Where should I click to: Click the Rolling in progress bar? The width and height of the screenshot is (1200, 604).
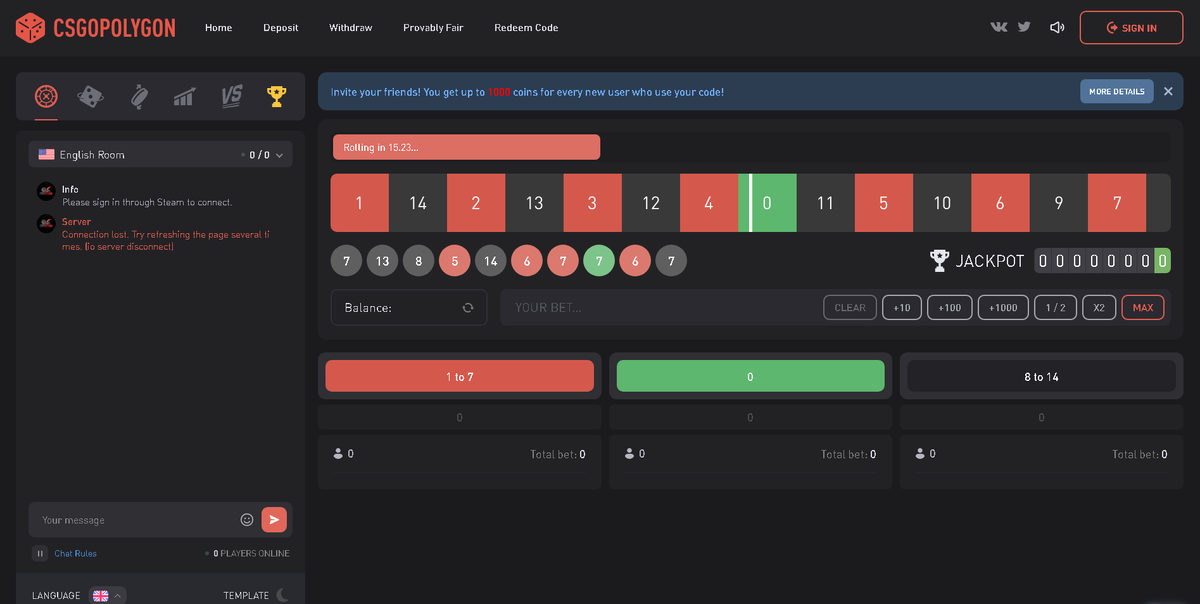point(466,147)
